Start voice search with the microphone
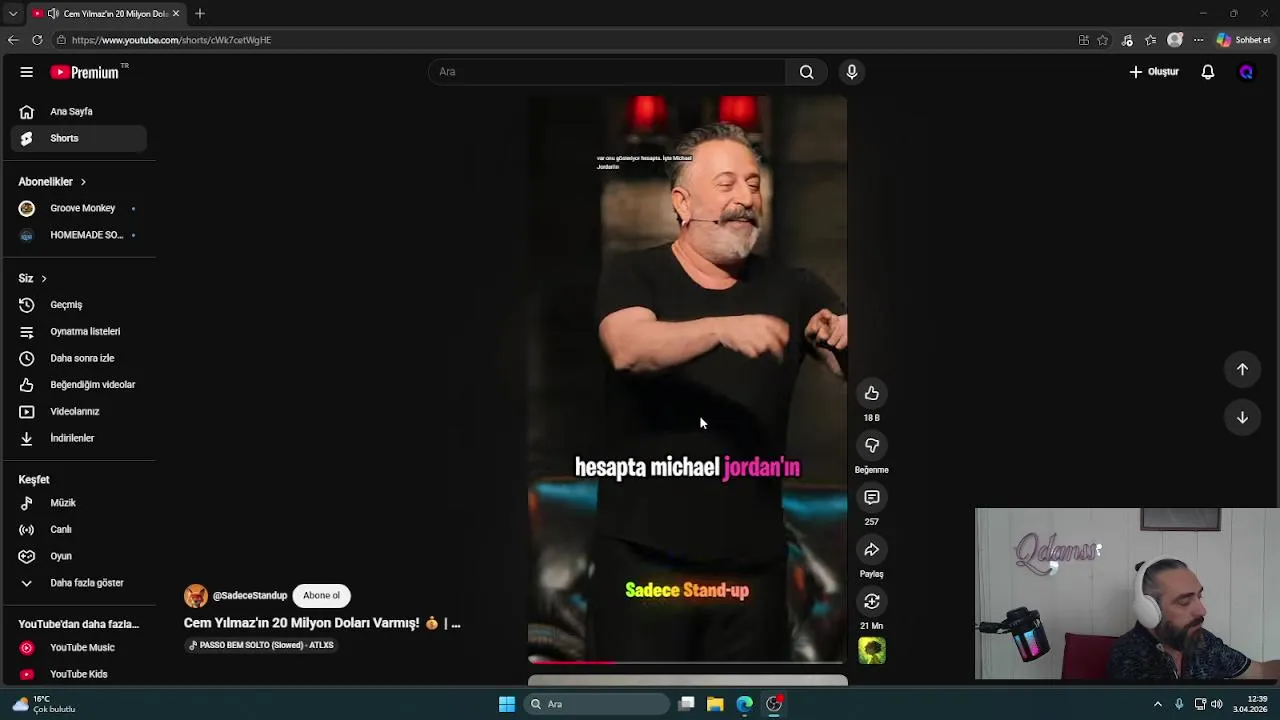1280x720 pixels. click(x=852, y=72)
